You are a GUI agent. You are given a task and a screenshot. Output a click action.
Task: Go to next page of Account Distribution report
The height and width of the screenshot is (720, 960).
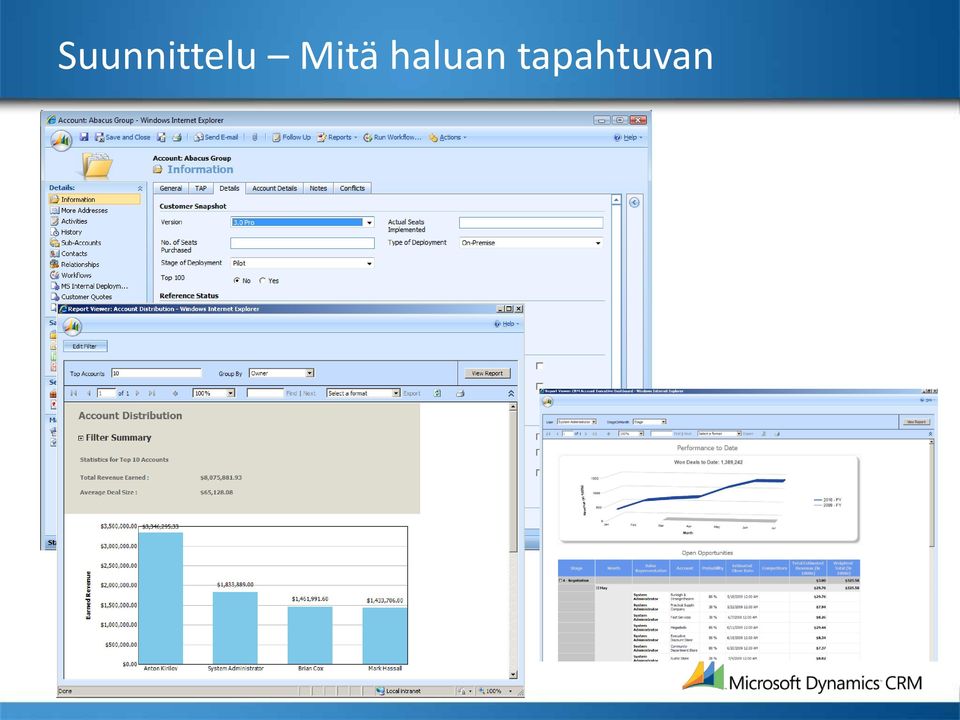(137, 393)
